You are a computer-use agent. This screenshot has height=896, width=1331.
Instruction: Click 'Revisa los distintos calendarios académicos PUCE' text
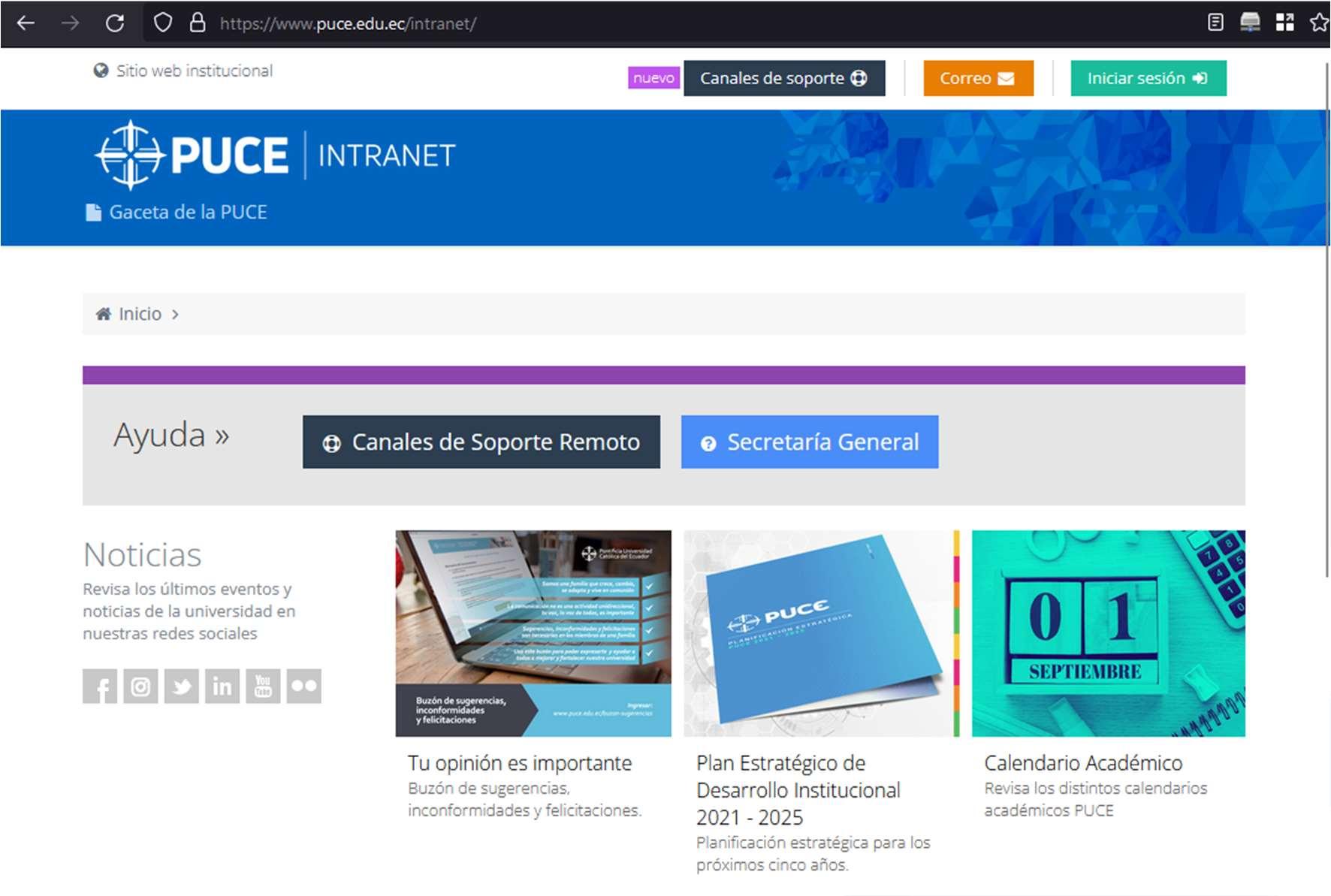click(1096, 799)
